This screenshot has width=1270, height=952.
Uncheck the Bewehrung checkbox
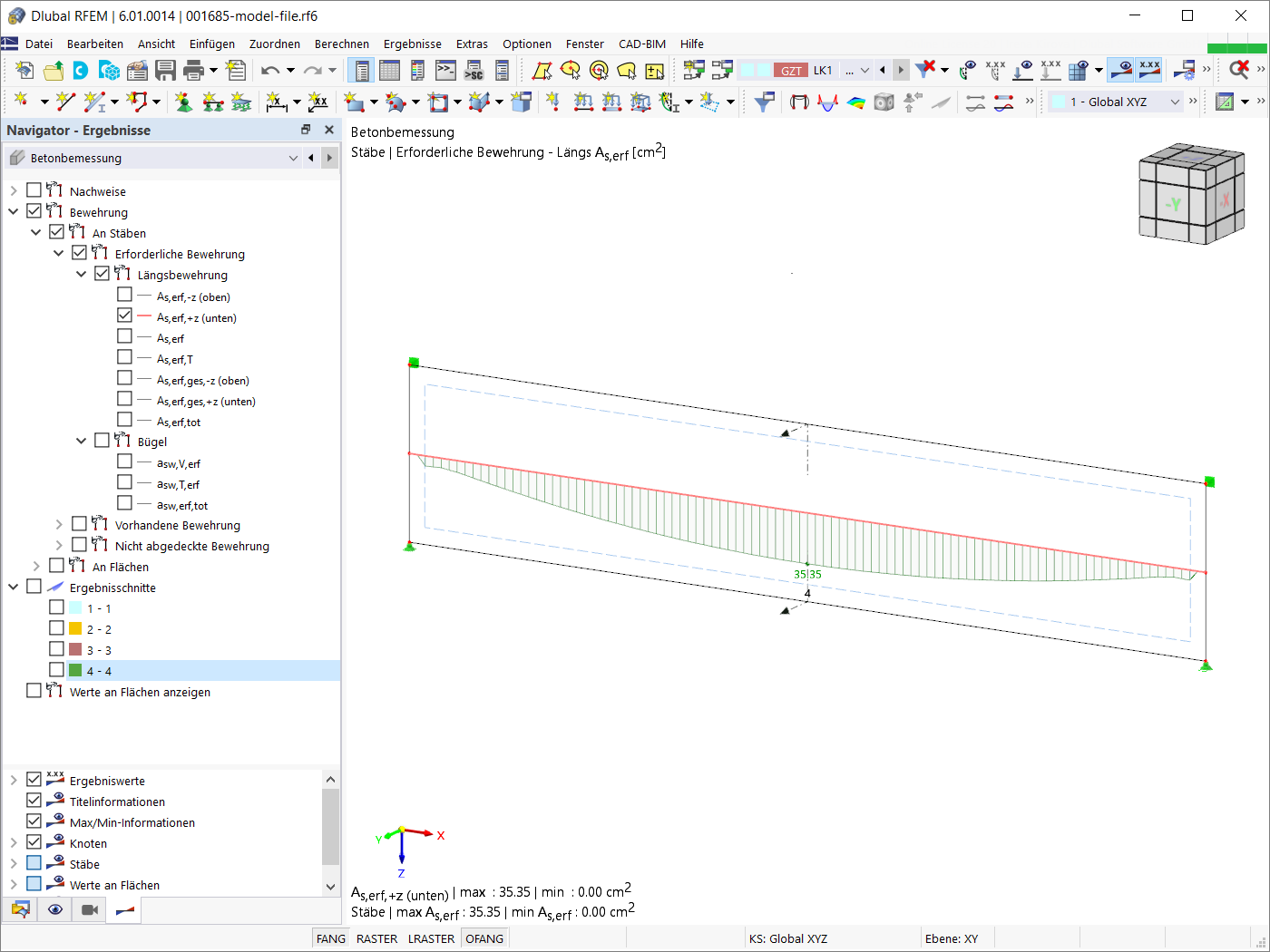tap(34, 211)
